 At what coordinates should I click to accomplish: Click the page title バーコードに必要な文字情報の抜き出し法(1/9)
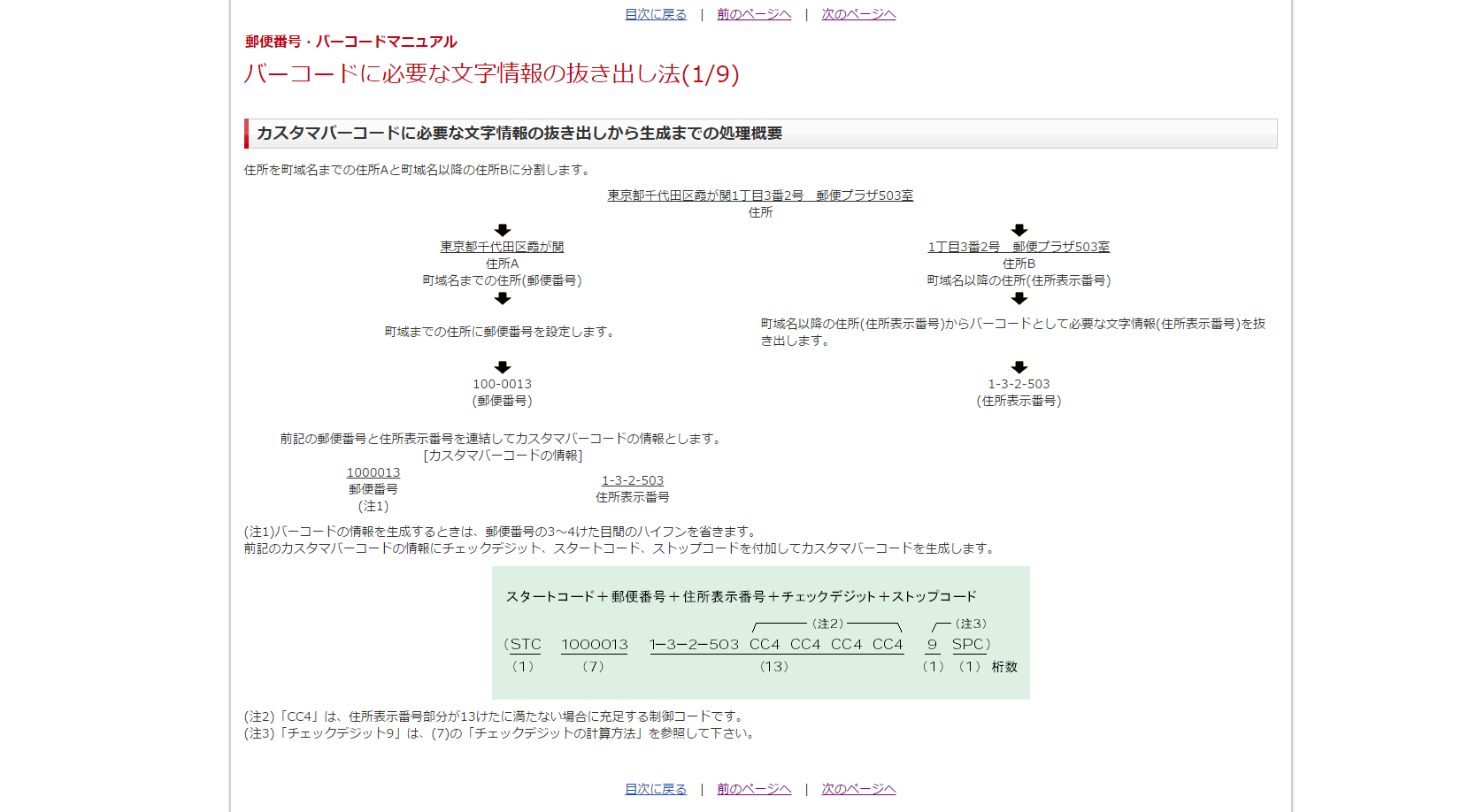[492, 73]
